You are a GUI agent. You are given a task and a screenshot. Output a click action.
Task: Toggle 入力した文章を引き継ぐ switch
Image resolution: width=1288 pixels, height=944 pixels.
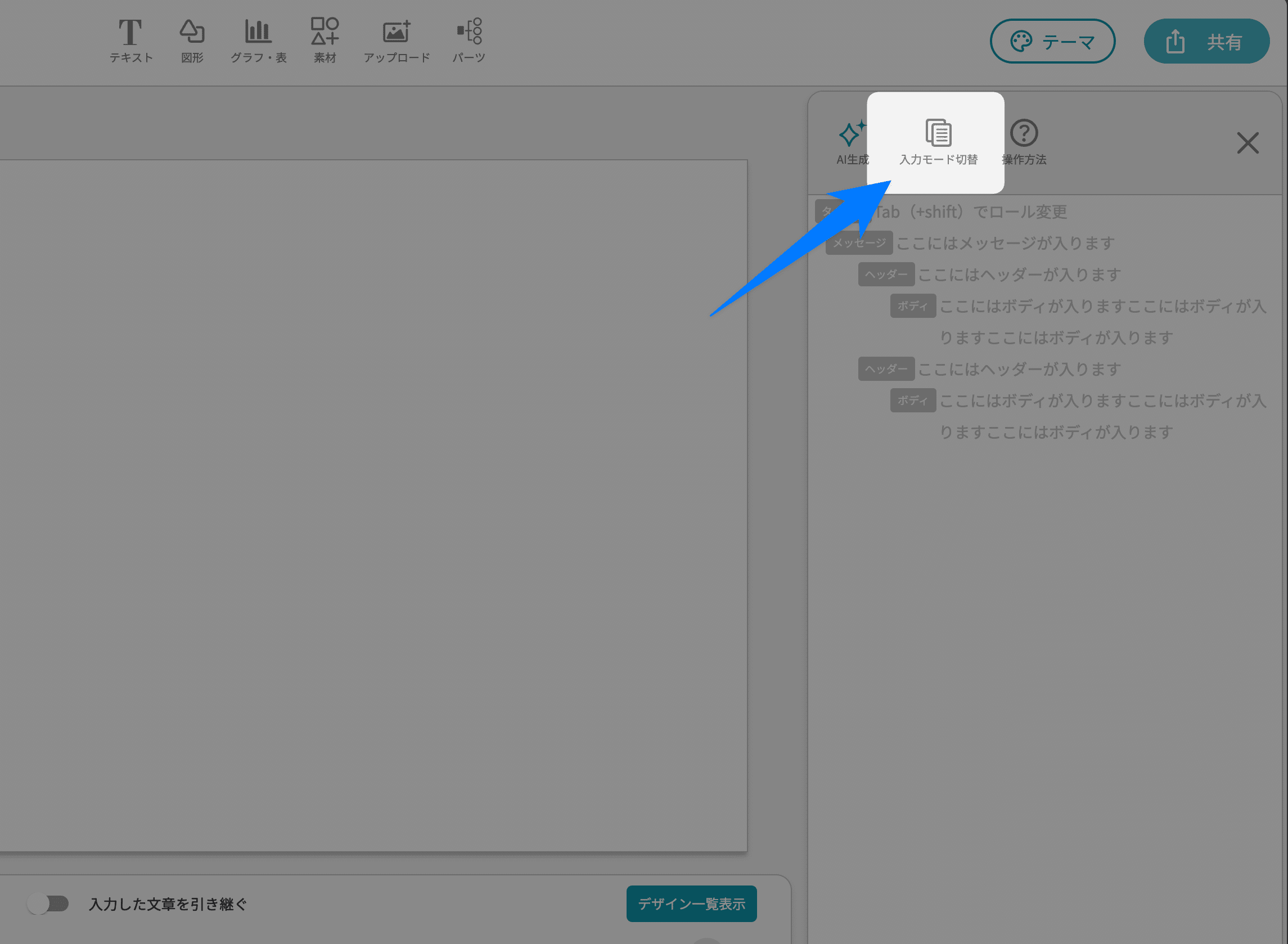click(48, 903)
